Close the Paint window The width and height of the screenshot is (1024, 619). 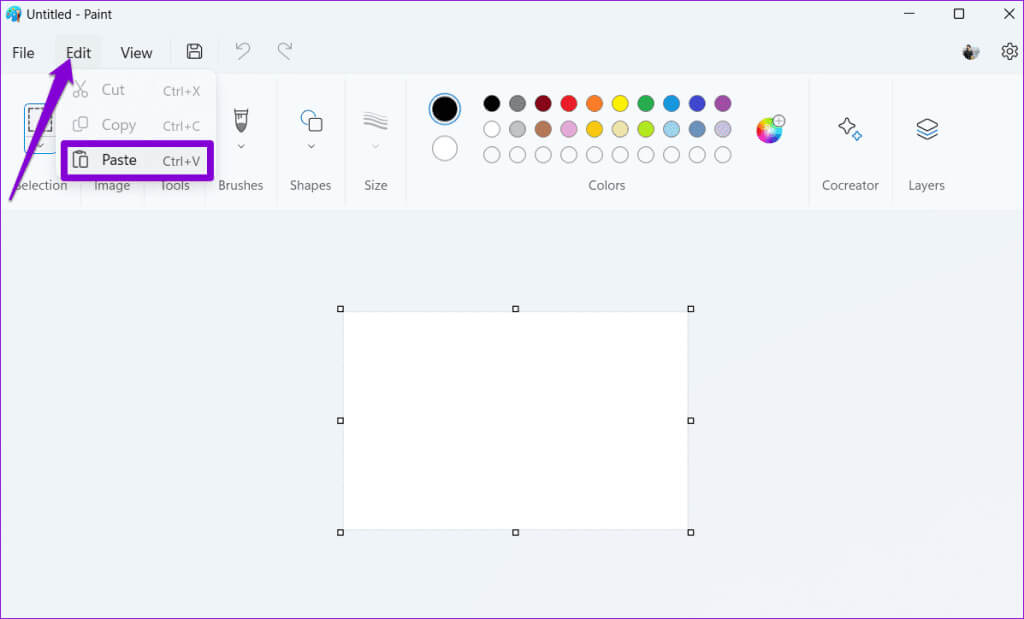coord(1008,14)
